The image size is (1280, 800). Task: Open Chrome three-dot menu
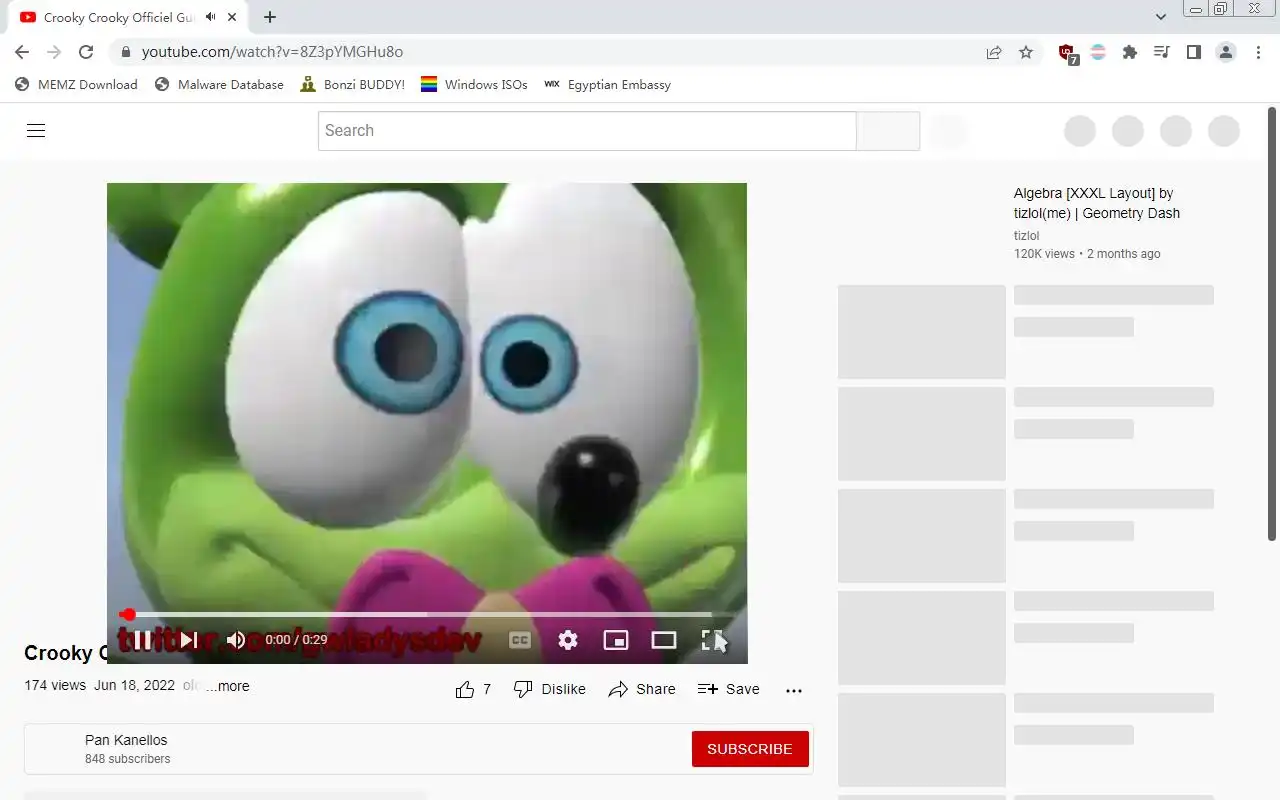coord(1258,52)
